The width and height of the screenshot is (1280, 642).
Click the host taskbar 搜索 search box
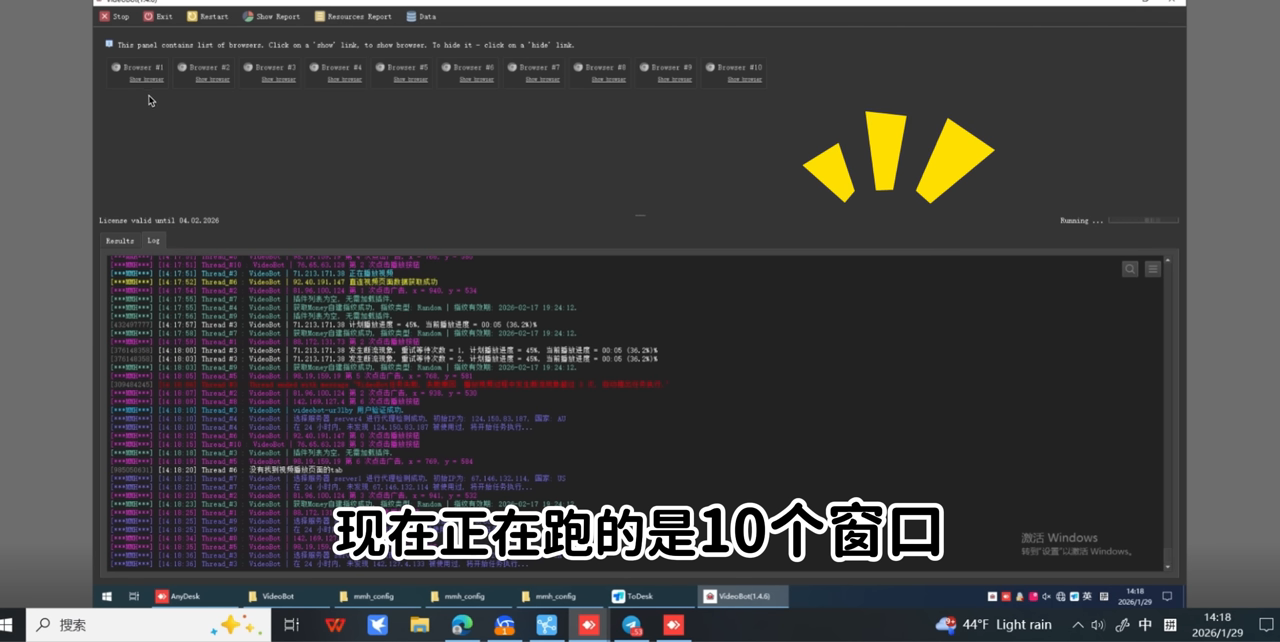[148, 625]
